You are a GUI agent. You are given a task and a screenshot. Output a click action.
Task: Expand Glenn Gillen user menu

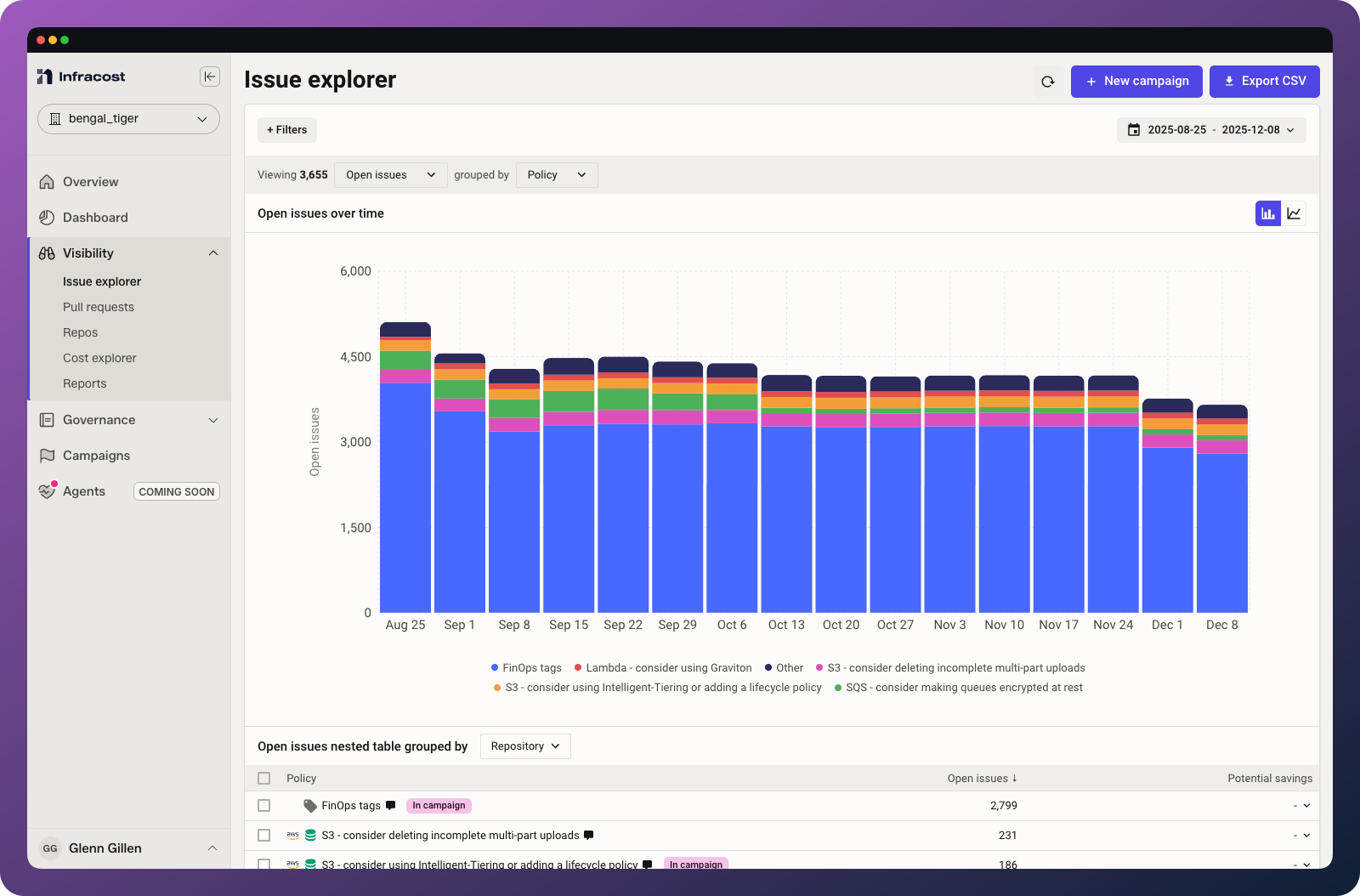pyautogui.click(x=212, y=848)
